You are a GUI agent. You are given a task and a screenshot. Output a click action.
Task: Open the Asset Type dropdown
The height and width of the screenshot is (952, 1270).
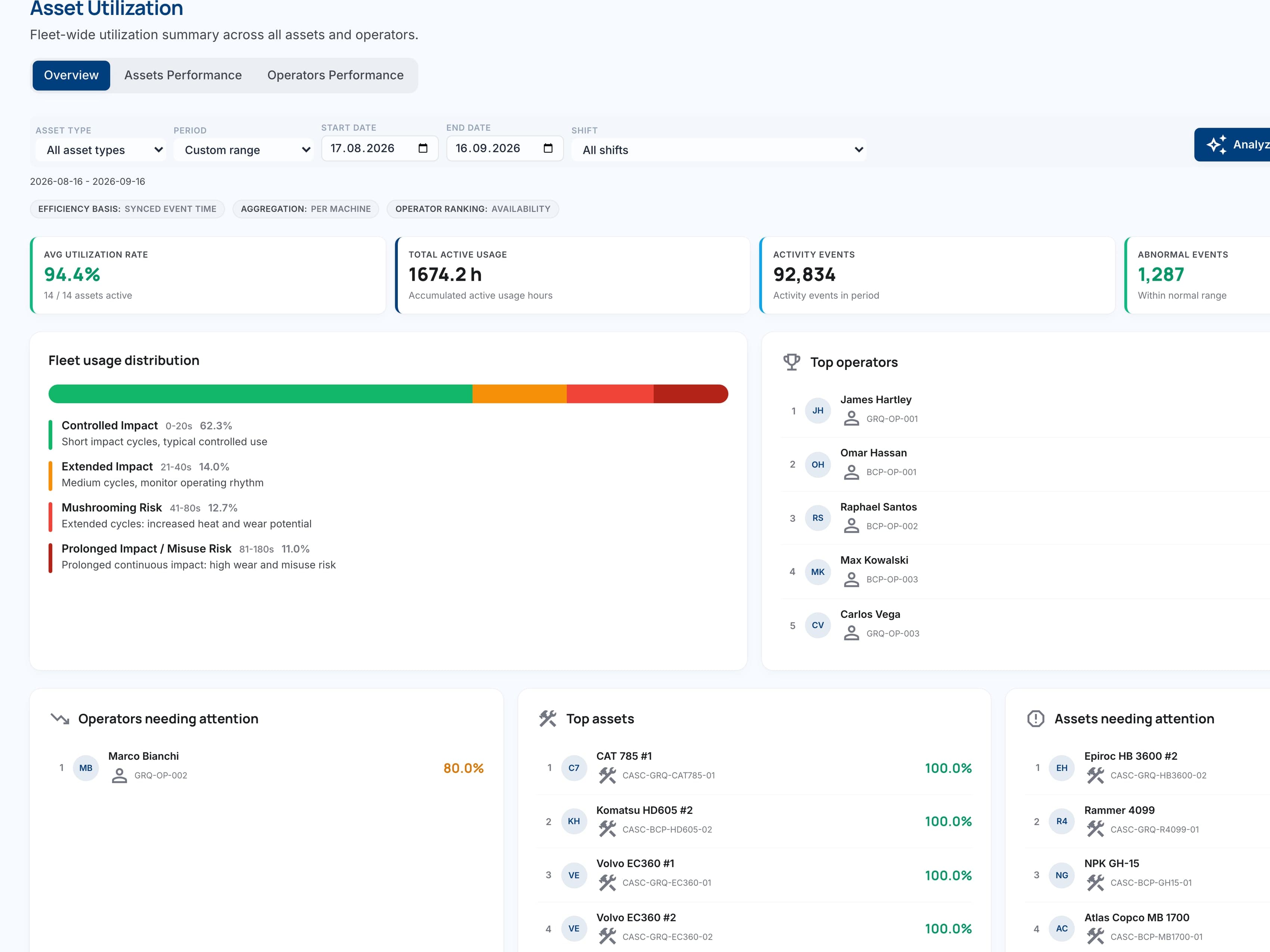pos(100,150)
